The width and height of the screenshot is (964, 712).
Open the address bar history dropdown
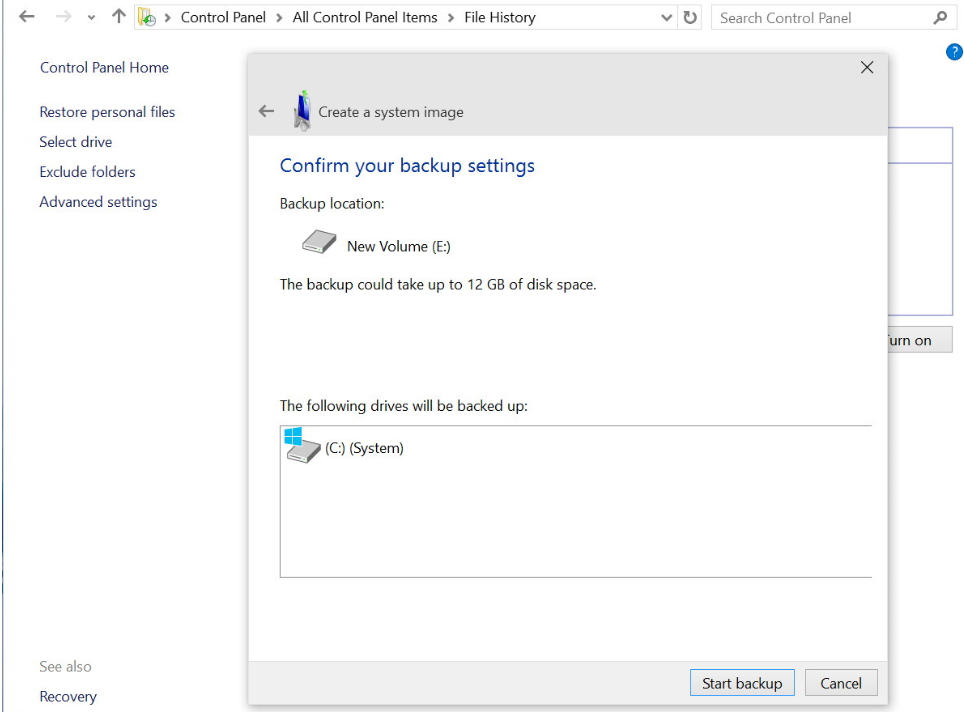[x=666, y=18]
